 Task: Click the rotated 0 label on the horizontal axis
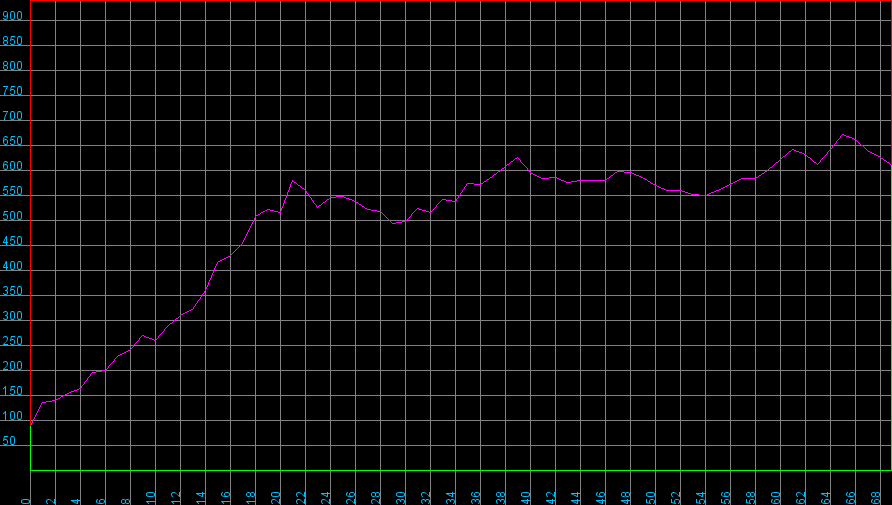pos(26,501)
